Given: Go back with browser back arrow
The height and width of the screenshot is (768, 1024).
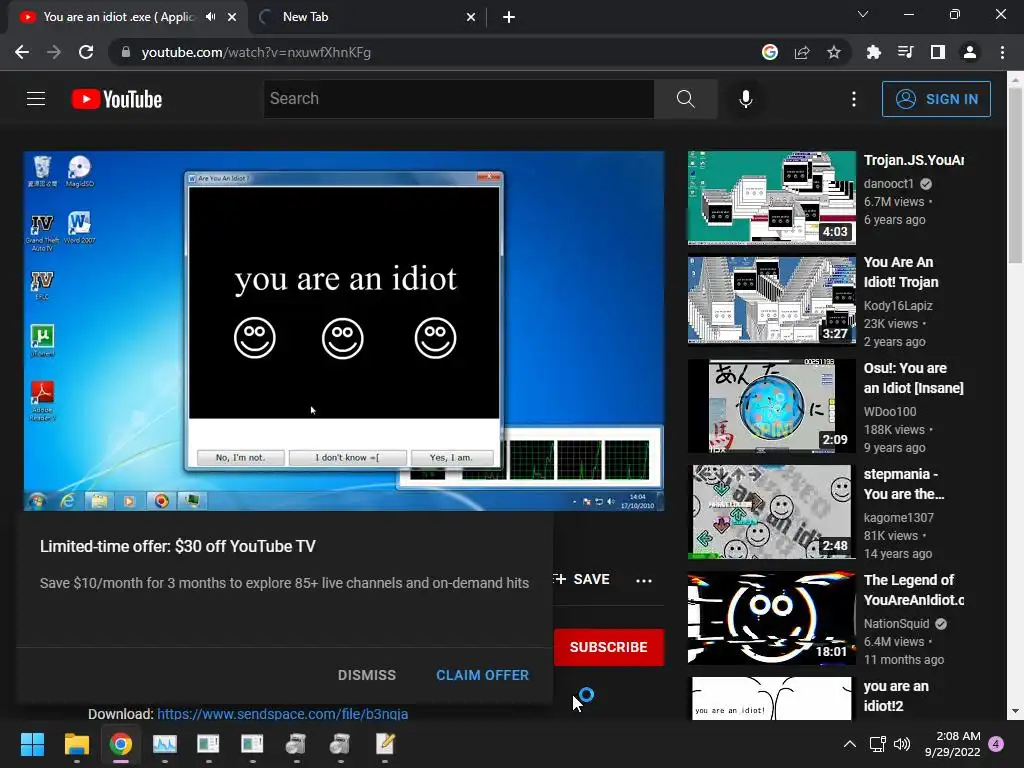Looking at the screenshot, I should point(22,52).
